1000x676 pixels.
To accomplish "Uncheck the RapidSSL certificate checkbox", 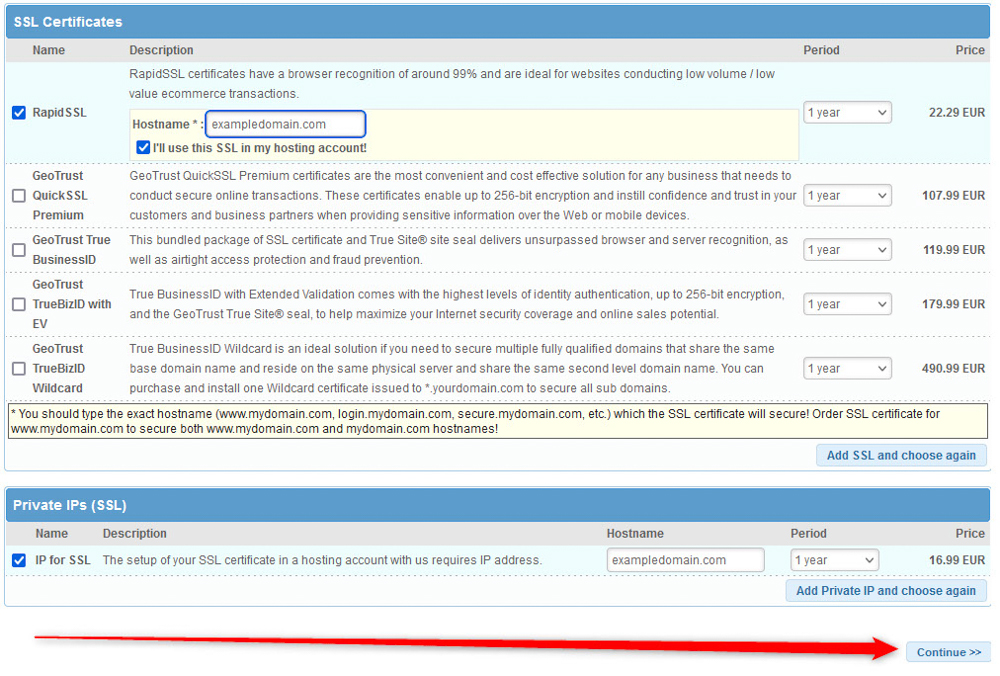I will (x=18, y=112).
